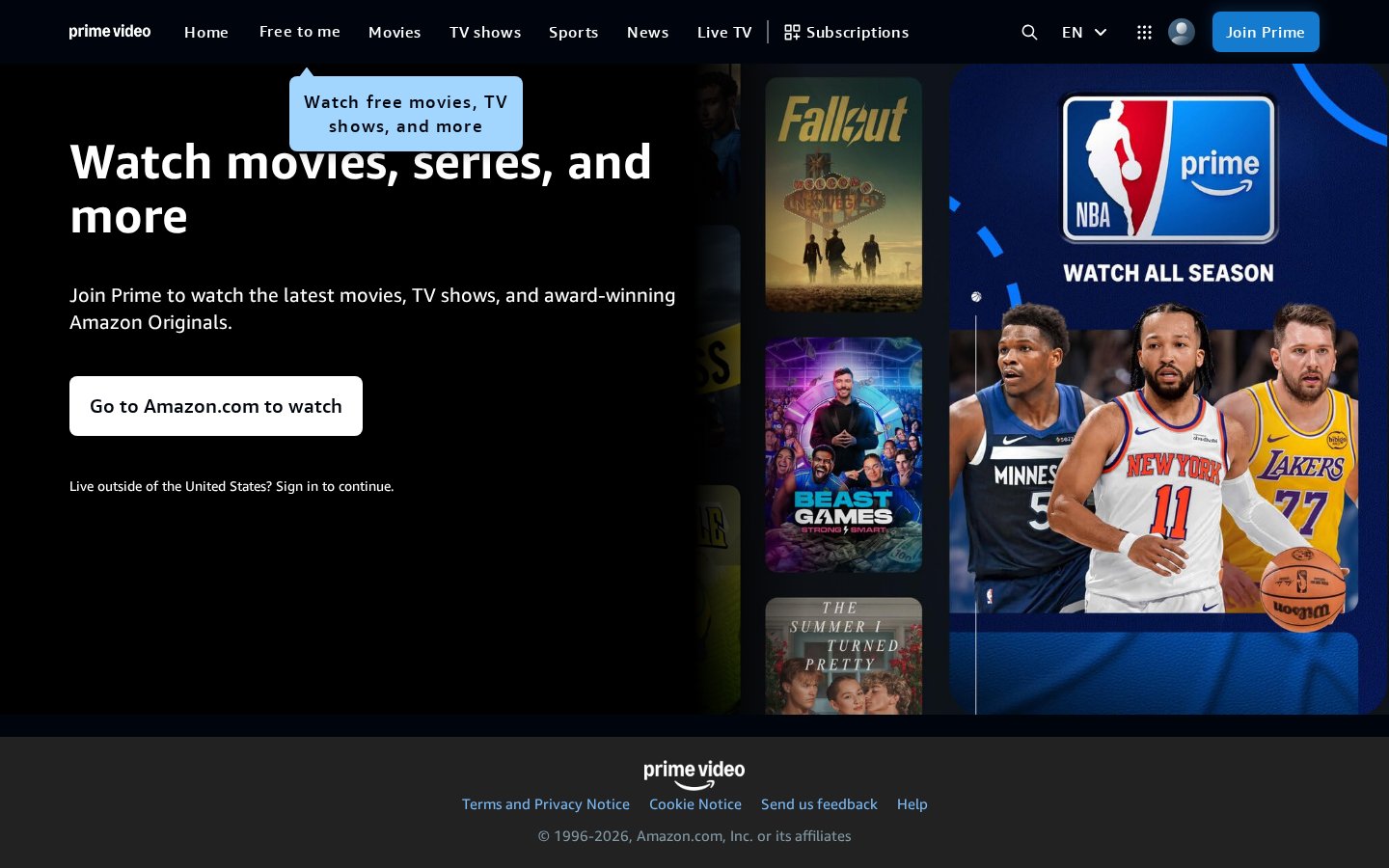Click the WATCH ALL SEASON text

click(x=1168, y=273)
